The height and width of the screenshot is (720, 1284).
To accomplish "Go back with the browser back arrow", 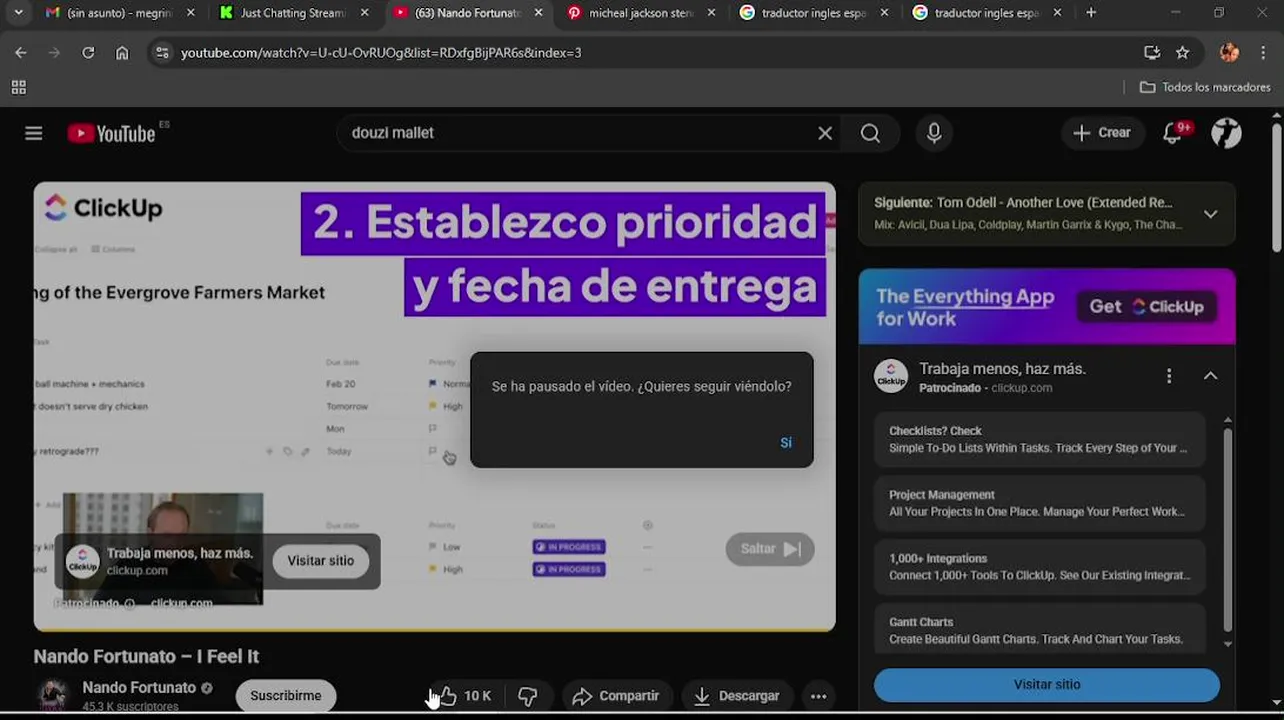I will (21, 53).
